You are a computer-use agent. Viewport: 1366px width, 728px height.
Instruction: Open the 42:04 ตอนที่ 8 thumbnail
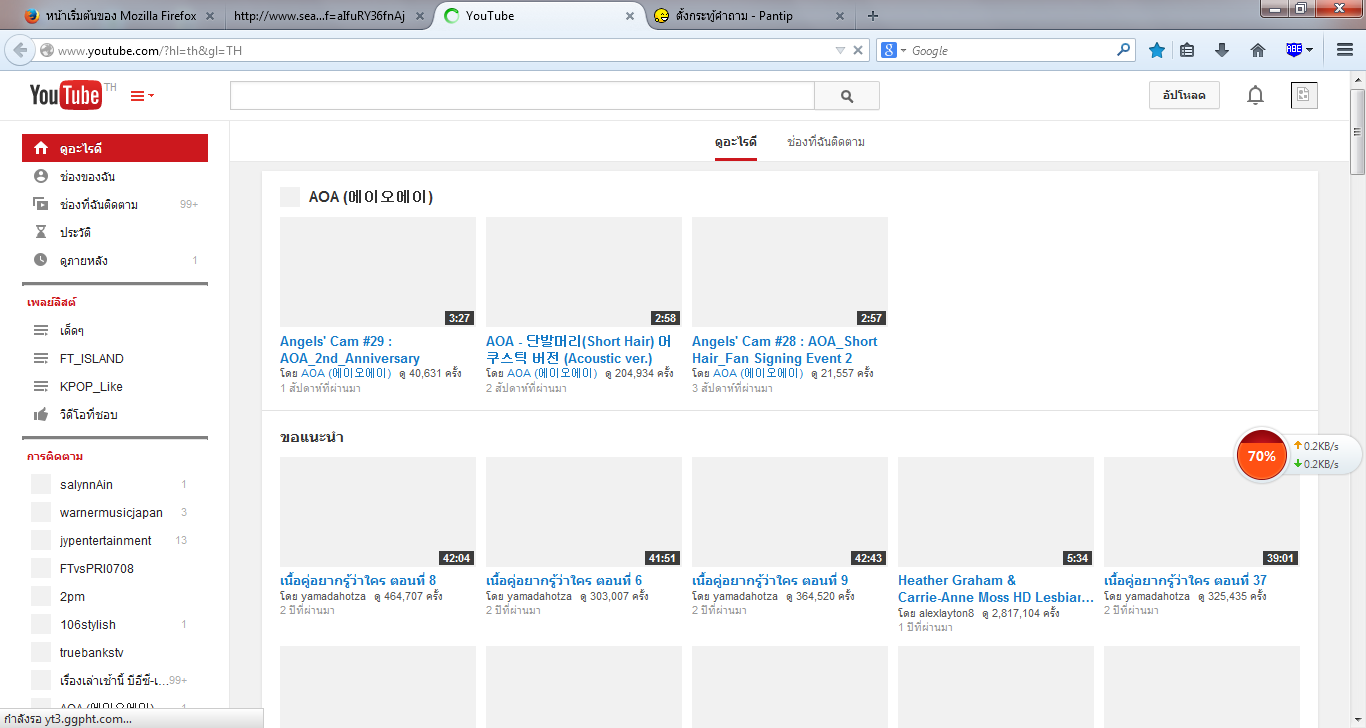pos(378,512)
